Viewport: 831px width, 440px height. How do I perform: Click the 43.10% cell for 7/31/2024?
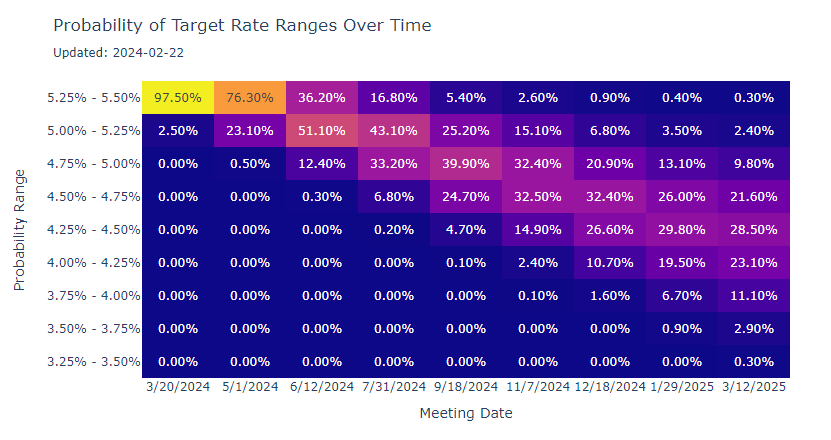point(394,131)
